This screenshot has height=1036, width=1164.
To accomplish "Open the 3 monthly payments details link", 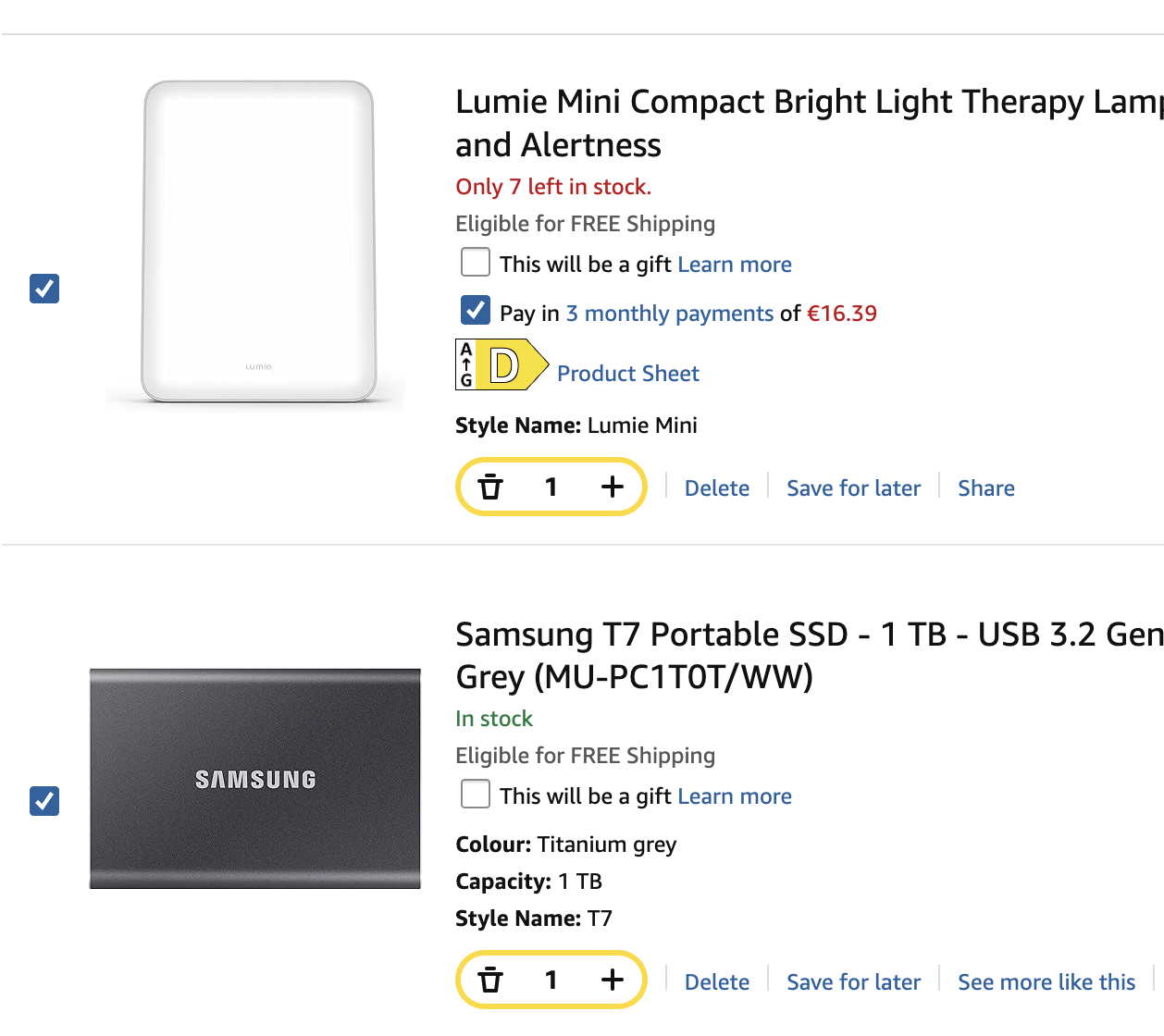I will 669,314.
